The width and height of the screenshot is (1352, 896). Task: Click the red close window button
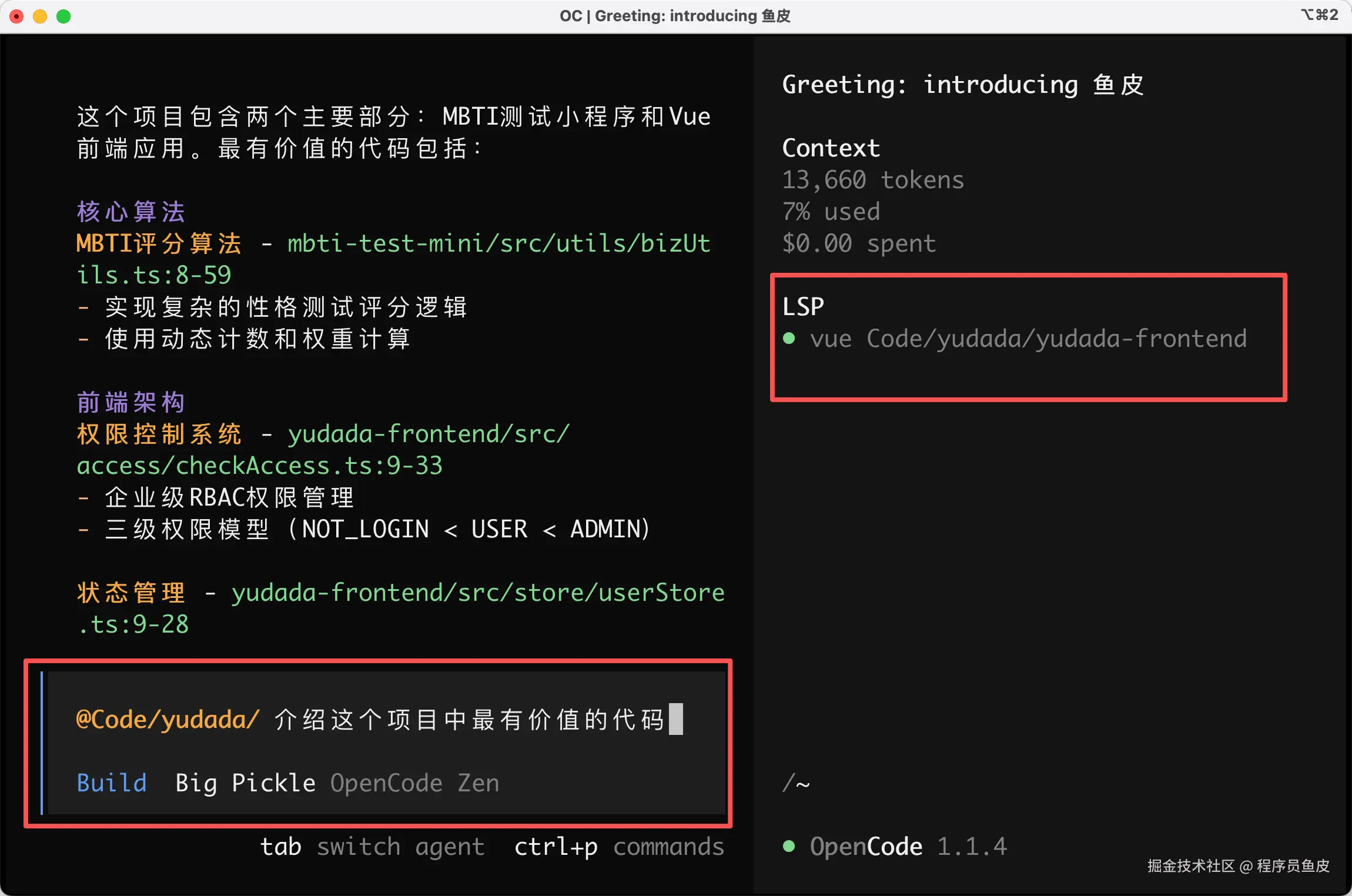tap(17, 16)
